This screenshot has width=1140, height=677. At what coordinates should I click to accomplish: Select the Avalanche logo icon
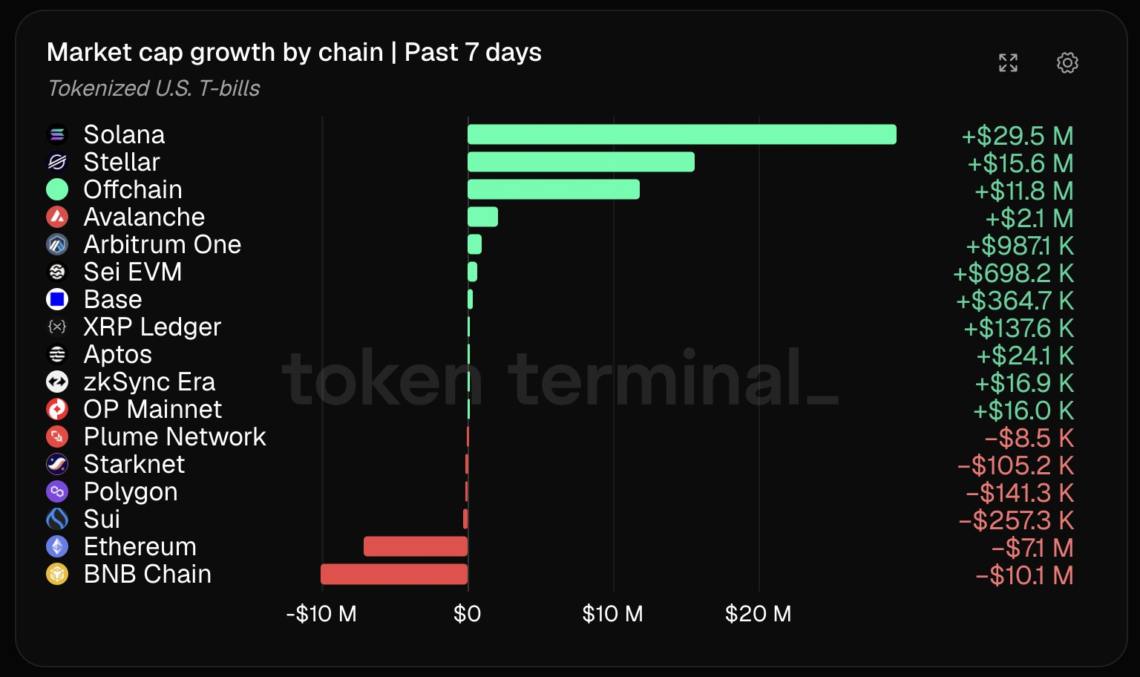(x=57, y=217)
